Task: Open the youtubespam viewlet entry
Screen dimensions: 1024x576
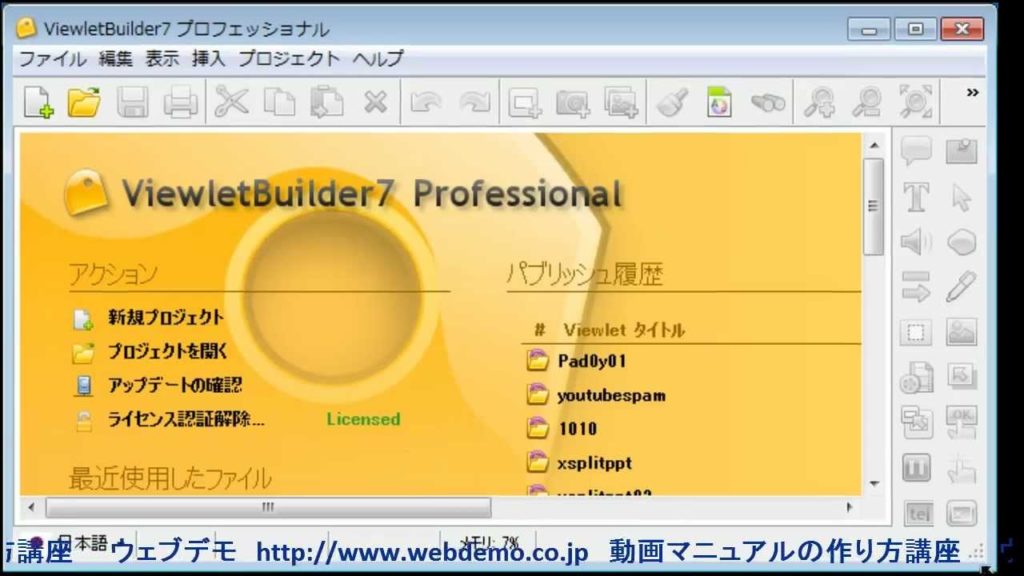Action: (x=611, y=395)
